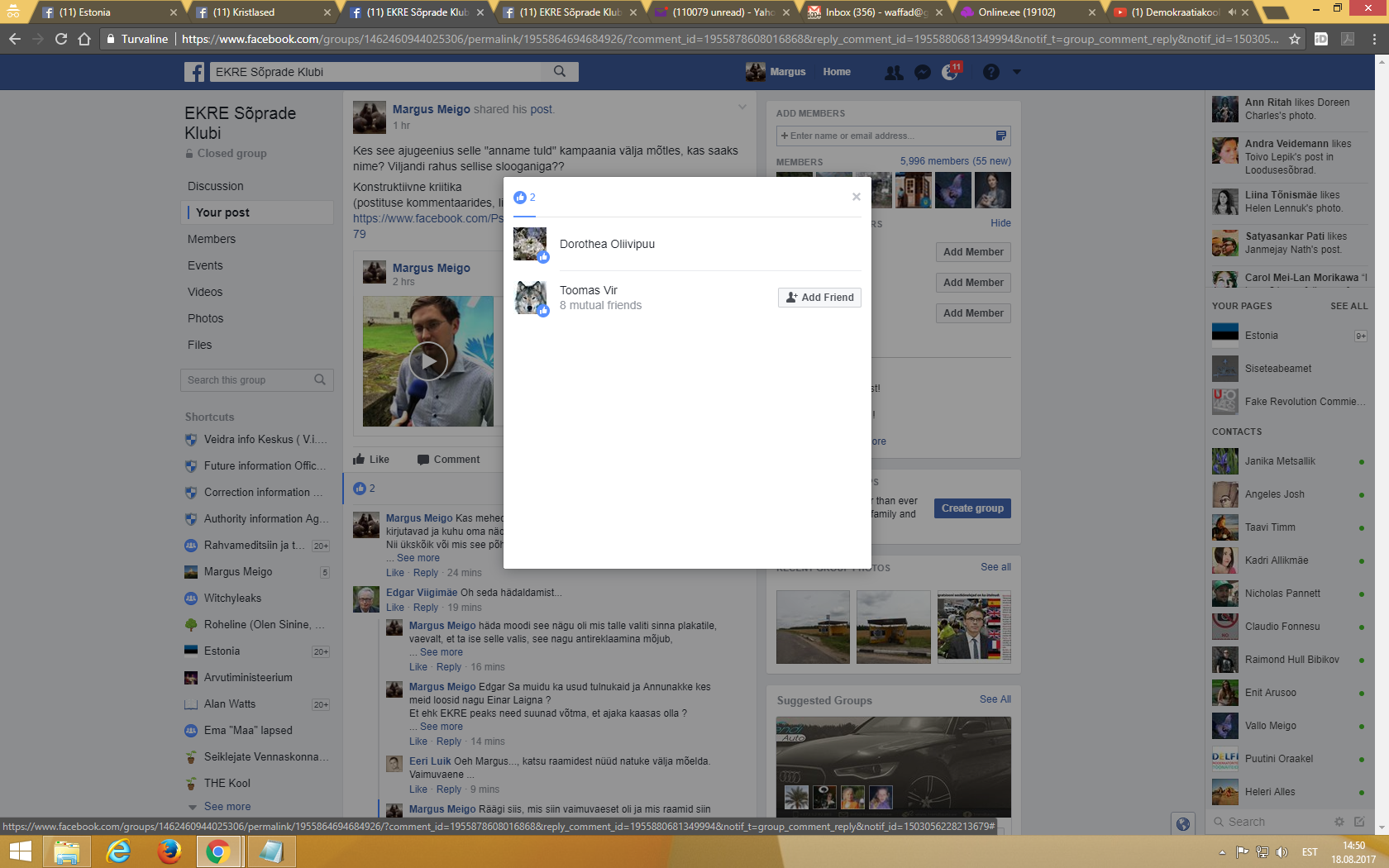This screenshot has width=1389, height=868.
Task: Open 5,996 members link
Action: [x=934, y=161]
